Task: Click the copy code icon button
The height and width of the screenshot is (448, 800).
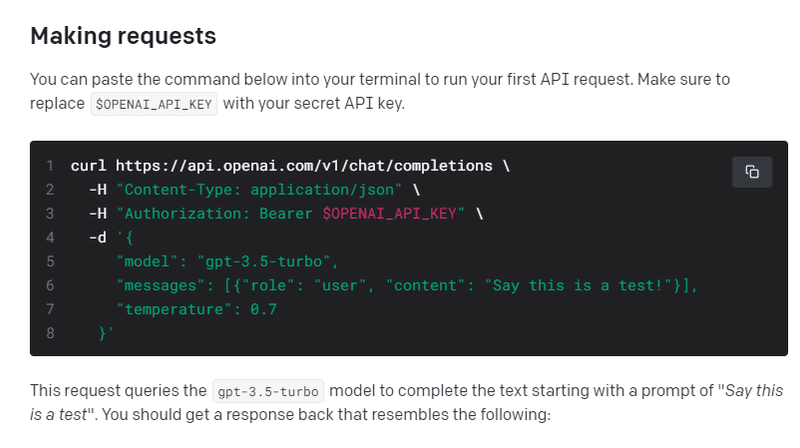Action: tap(752, 171)
